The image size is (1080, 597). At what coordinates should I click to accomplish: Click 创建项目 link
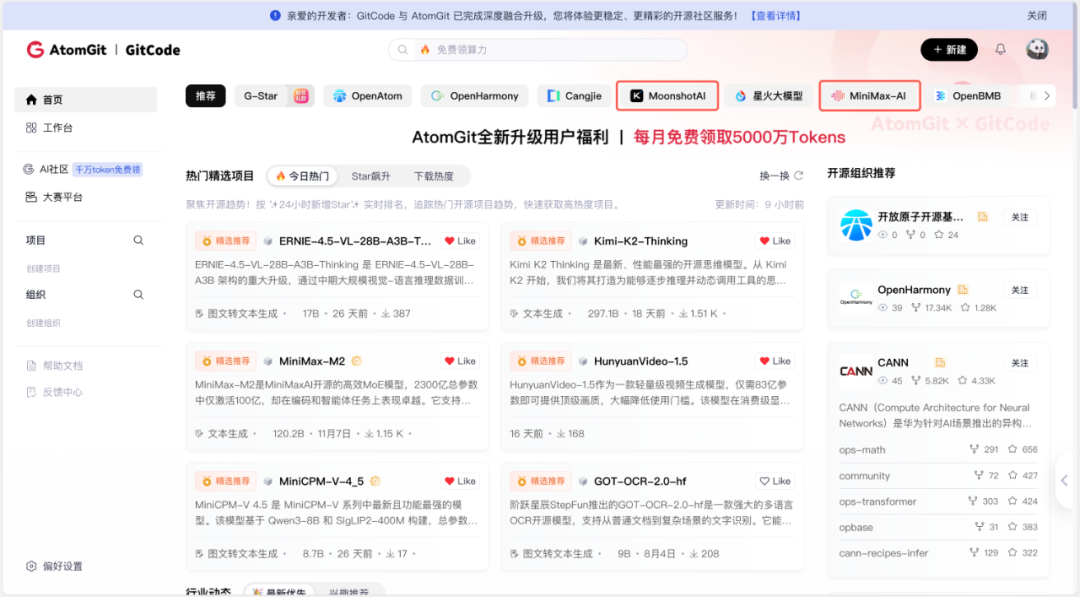(x=43, y=269)
